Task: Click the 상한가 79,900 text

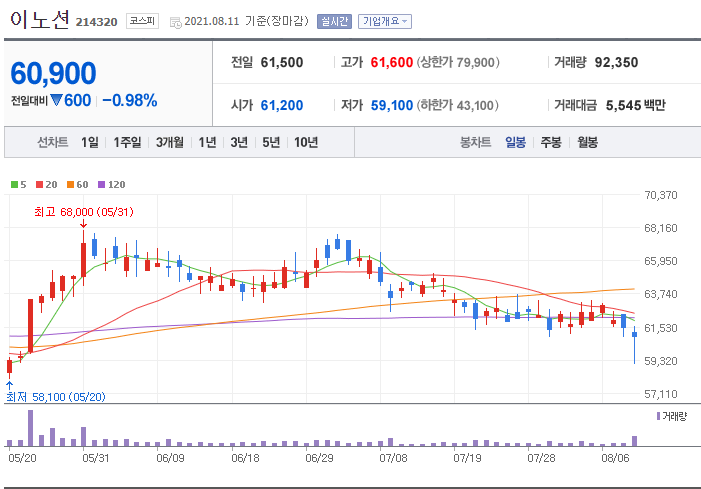Action: (x=458, y=63)
